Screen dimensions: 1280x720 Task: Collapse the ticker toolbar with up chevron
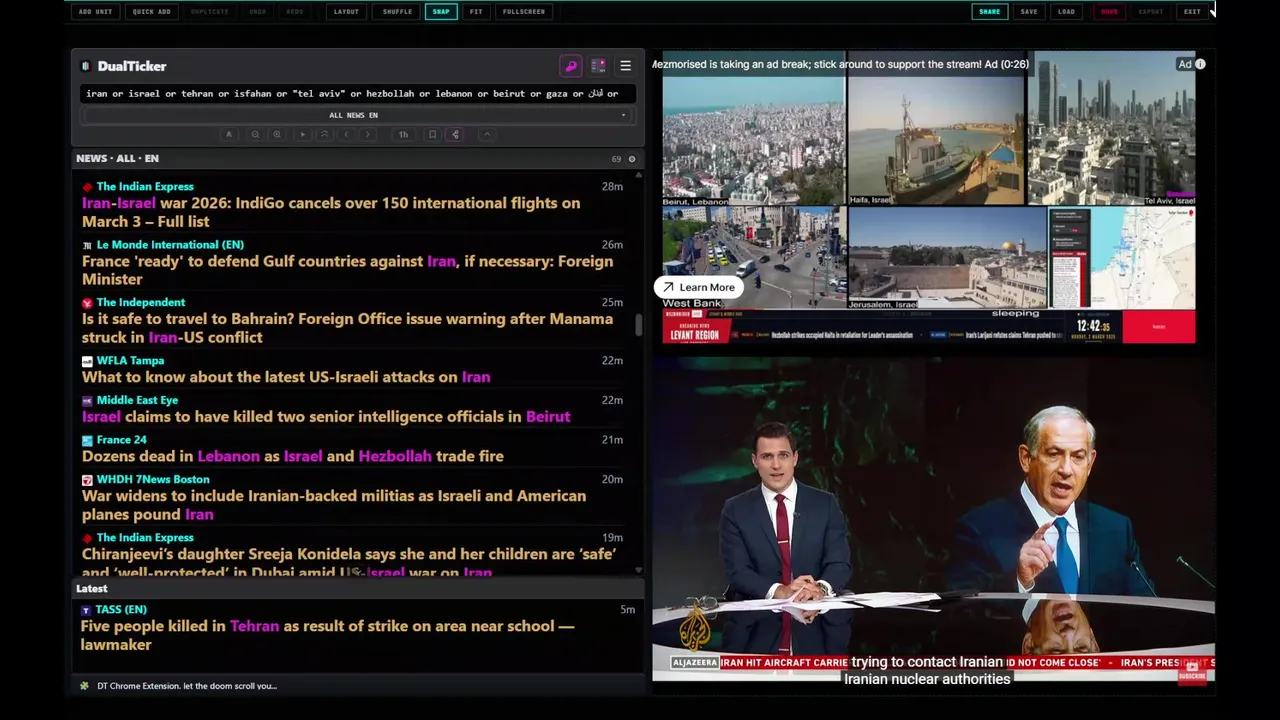(487, 134)
